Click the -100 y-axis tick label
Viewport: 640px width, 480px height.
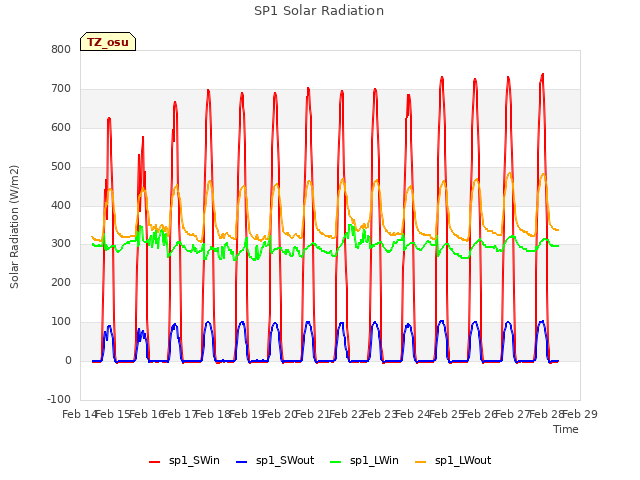point(59,399)
